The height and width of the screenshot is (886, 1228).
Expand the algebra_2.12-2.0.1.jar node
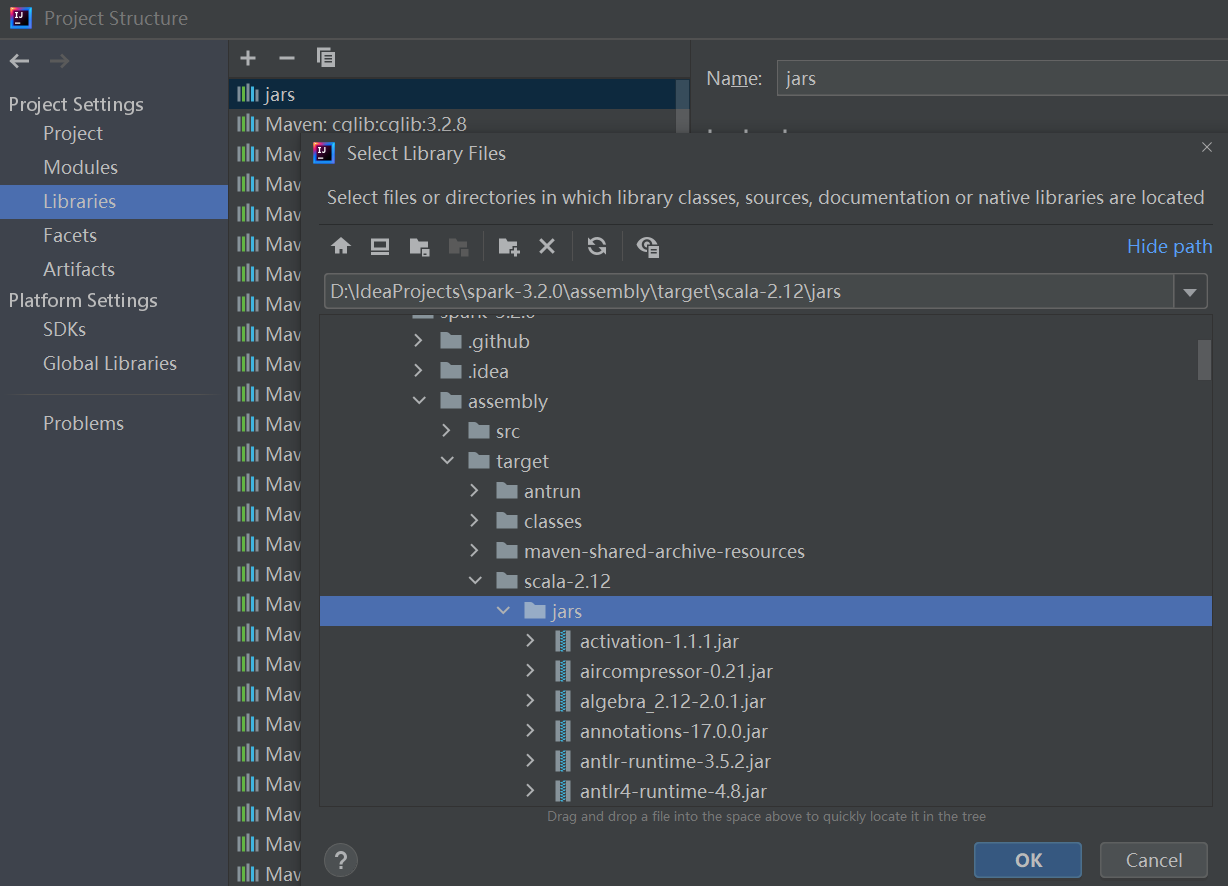pyautogui.click(x=531, y=701)
